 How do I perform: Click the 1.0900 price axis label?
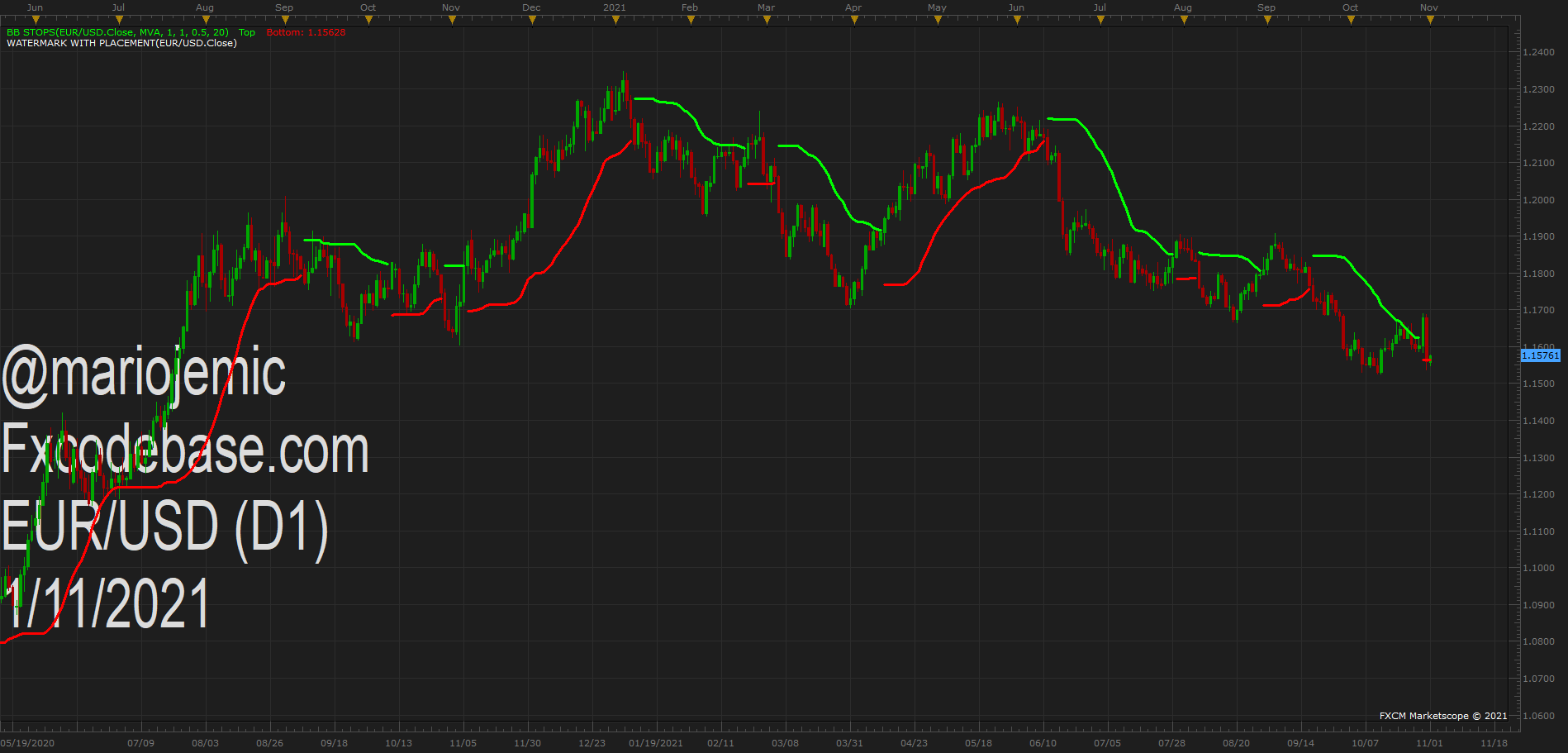click(x=1538, y=605)
